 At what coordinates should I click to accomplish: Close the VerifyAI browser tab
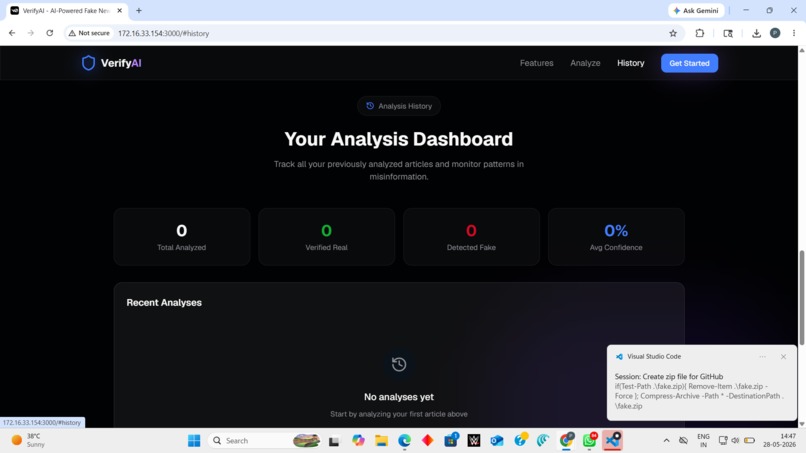pos(120,10)
